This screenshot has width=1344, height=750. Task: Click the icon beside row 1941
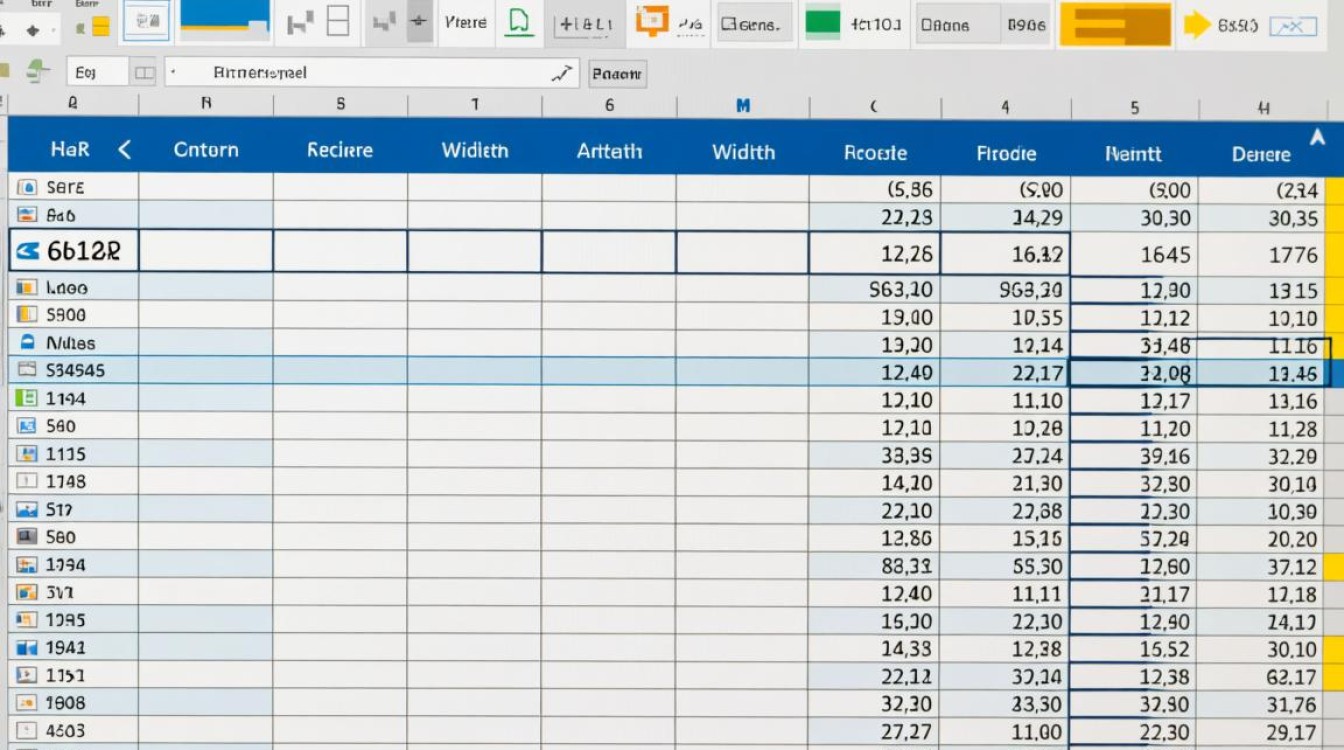point(27,648)
